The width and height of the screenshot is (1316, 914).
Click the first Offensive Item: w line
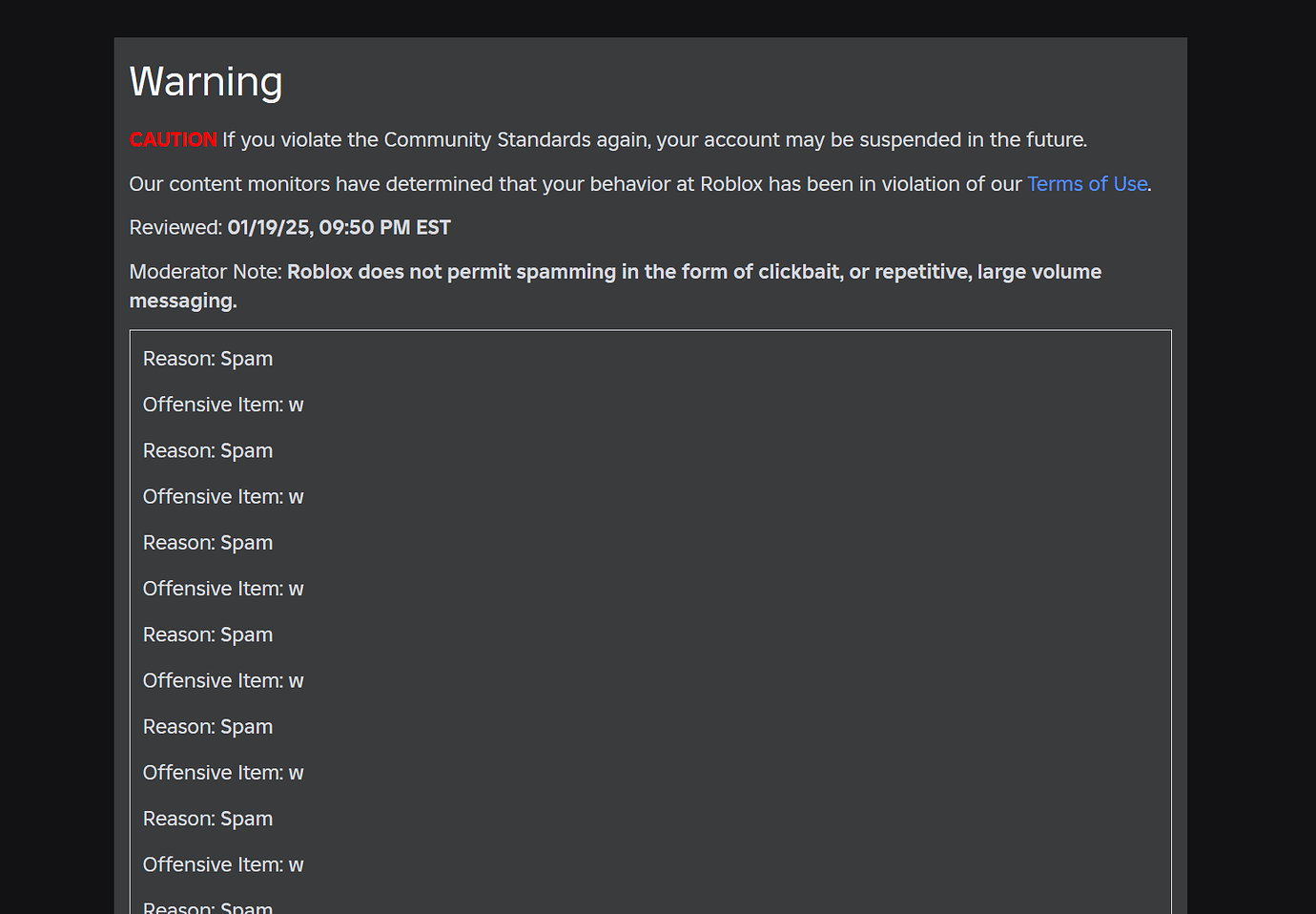click(223, 405)
